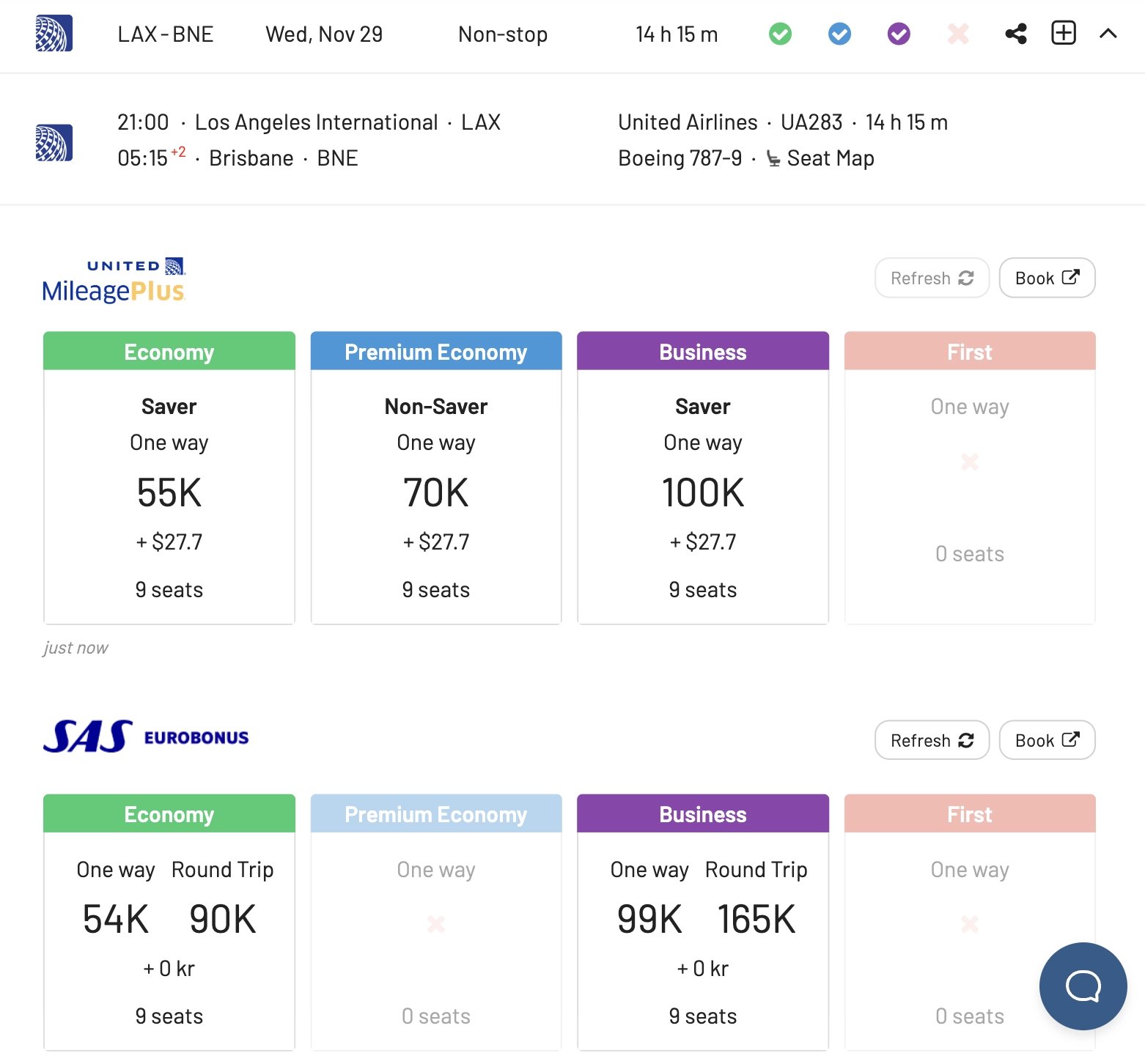Add flight using the plus box icon

pyautogui.click(x=1064, y=33)
